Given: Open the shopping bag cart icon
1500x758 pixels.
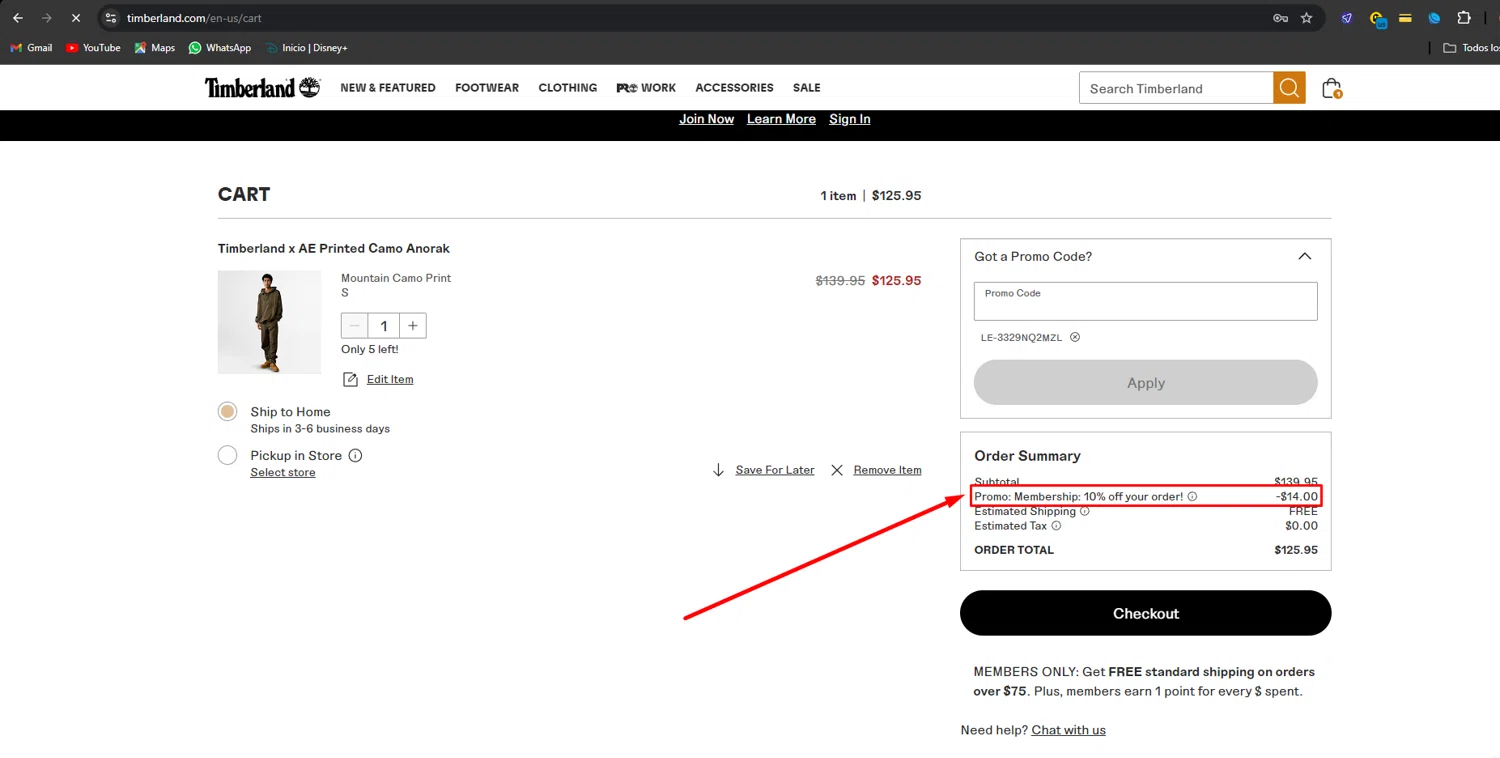Looking at the screenshot, I should click(x=1331, y=88).
